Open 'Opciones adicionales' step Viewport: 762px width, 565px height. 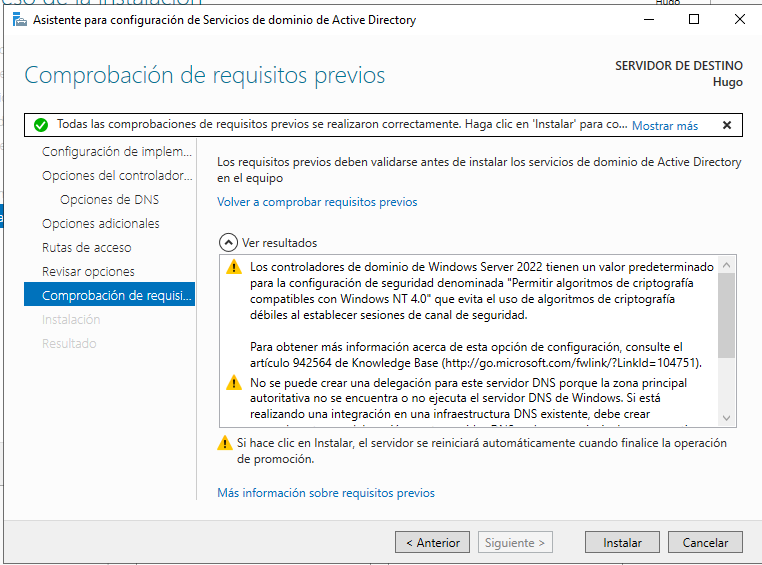coord(100,224)
